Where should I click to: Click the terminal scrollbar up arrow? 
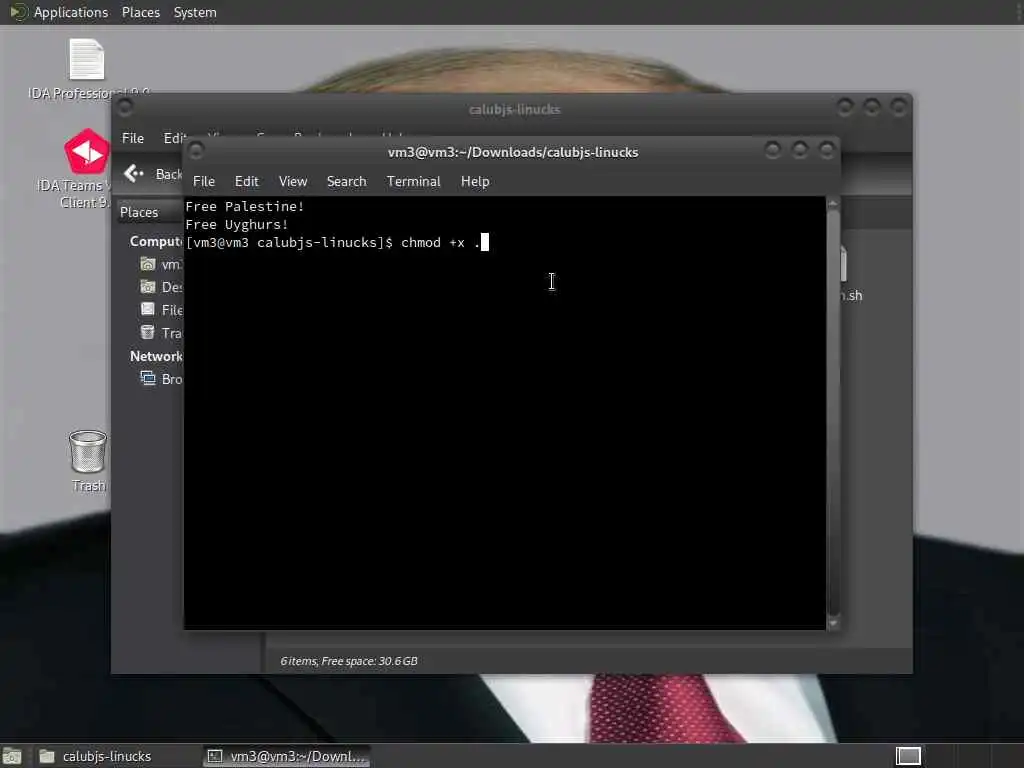tap(833, 204)
